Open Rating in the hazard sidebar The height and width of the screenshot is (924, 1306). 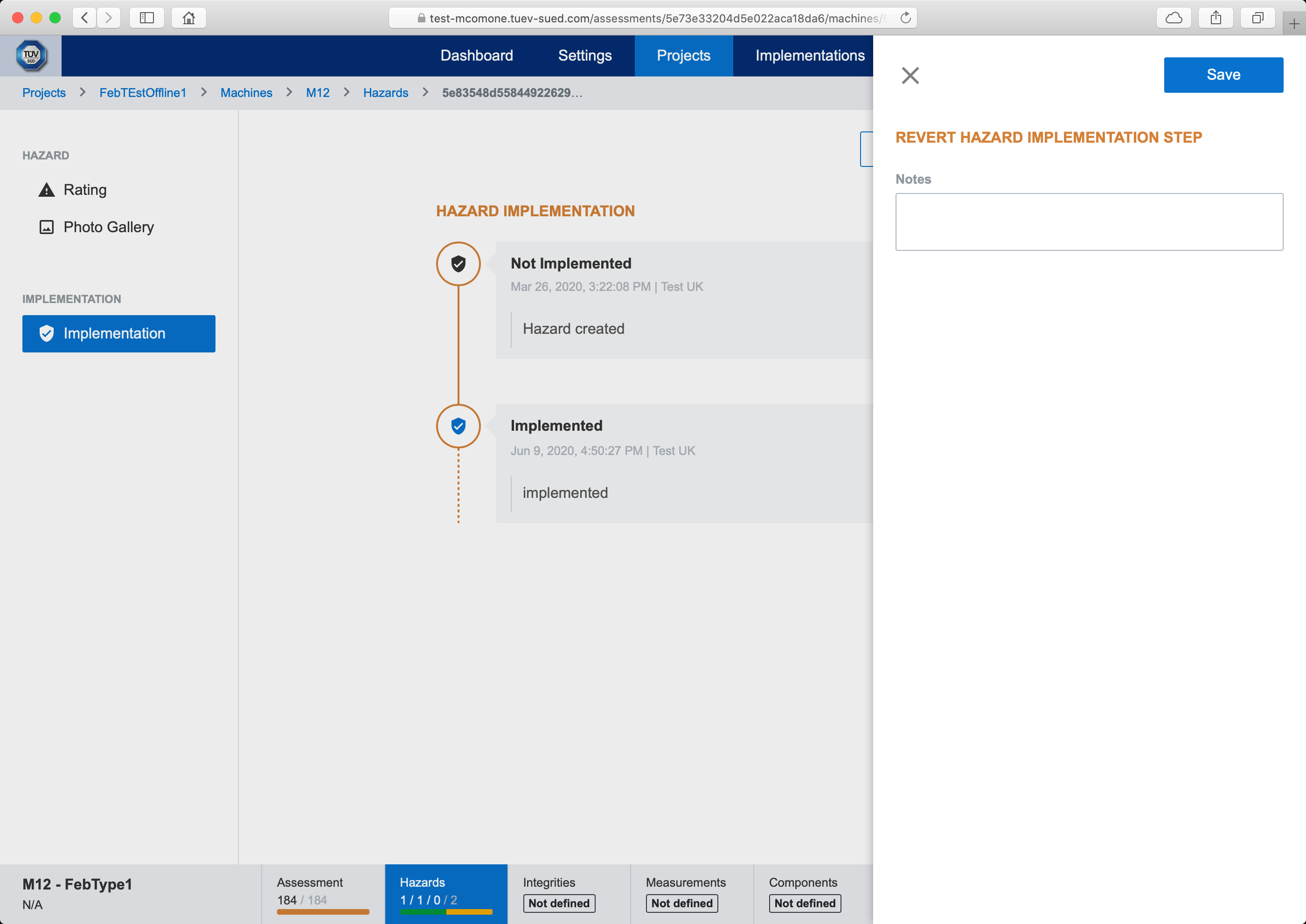pos(85,189)
